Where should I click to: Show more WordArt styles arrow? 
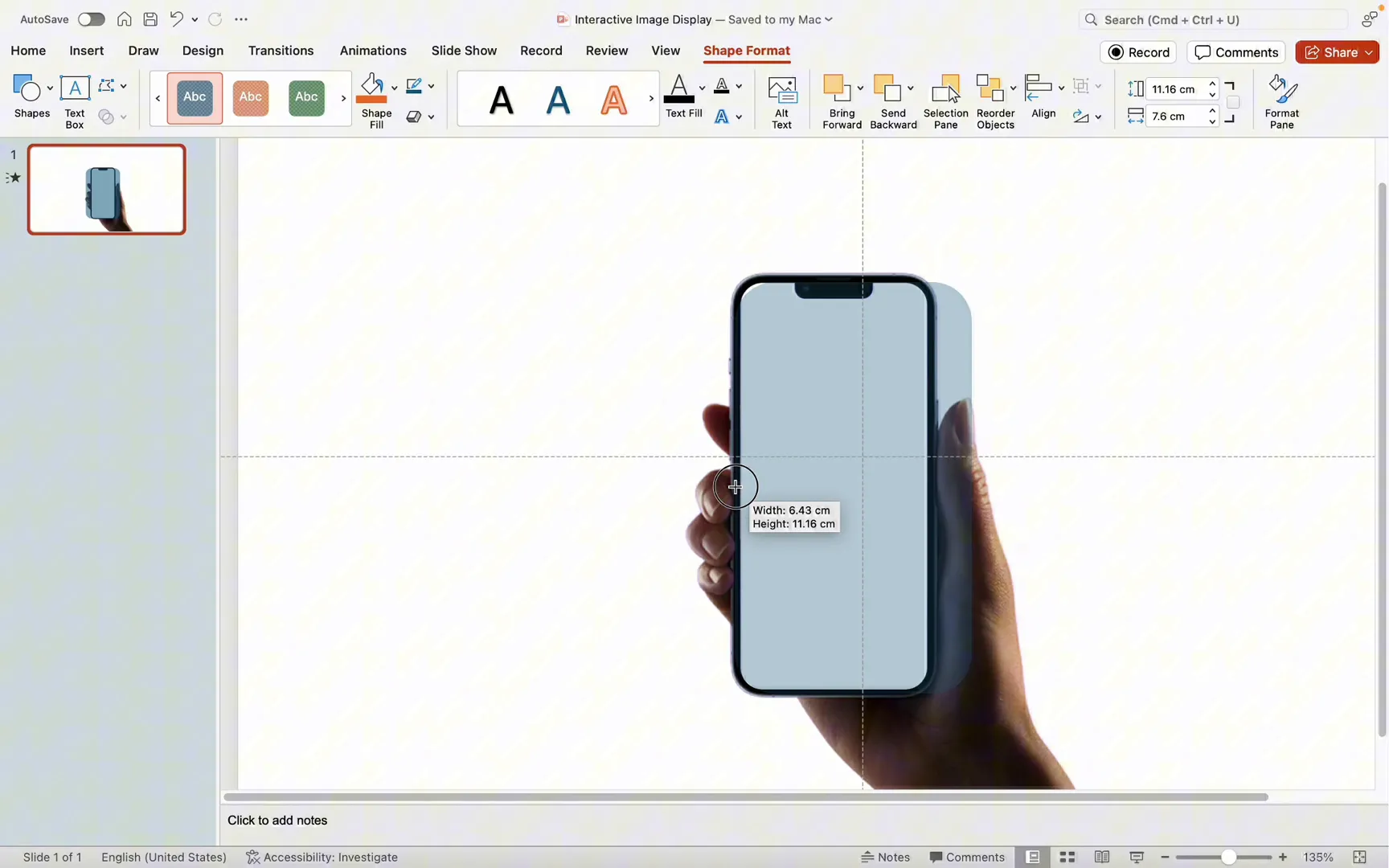[651, 98]
